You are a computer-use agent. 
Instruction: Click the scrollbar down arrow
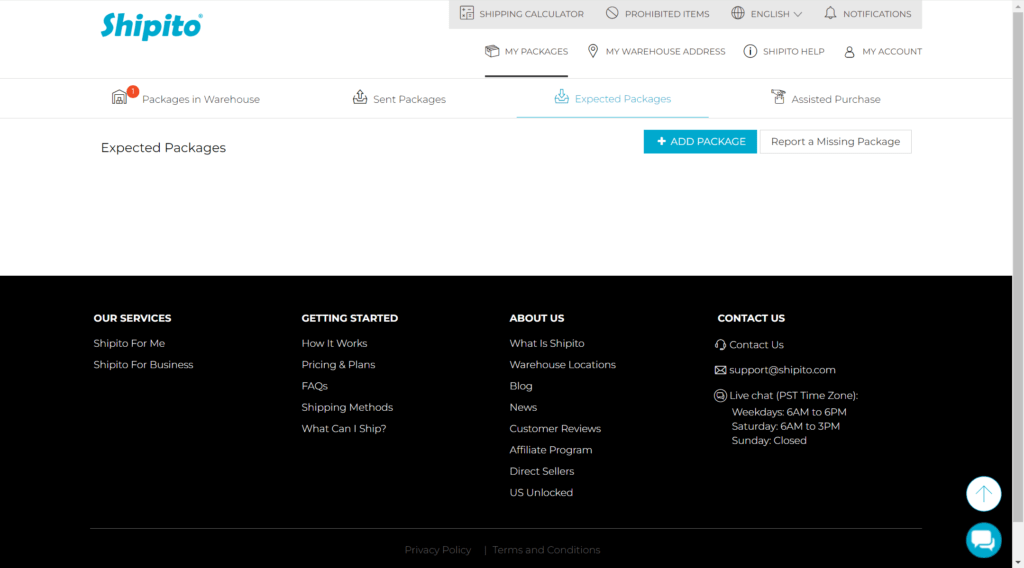pos(1018,562)
